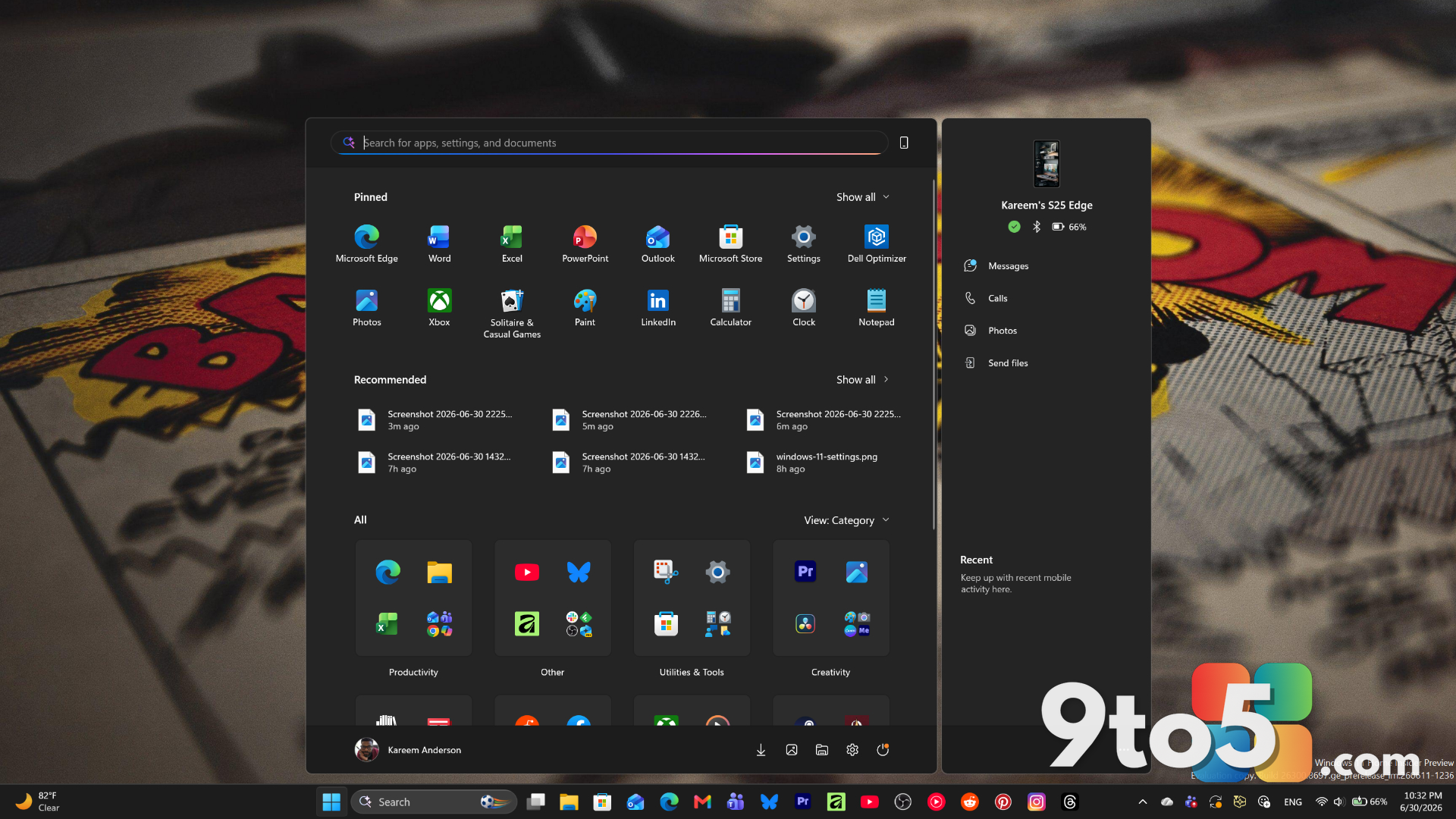Expand Pinned with Show all
The image size is (1456, 819).
[x=862, y=197]
